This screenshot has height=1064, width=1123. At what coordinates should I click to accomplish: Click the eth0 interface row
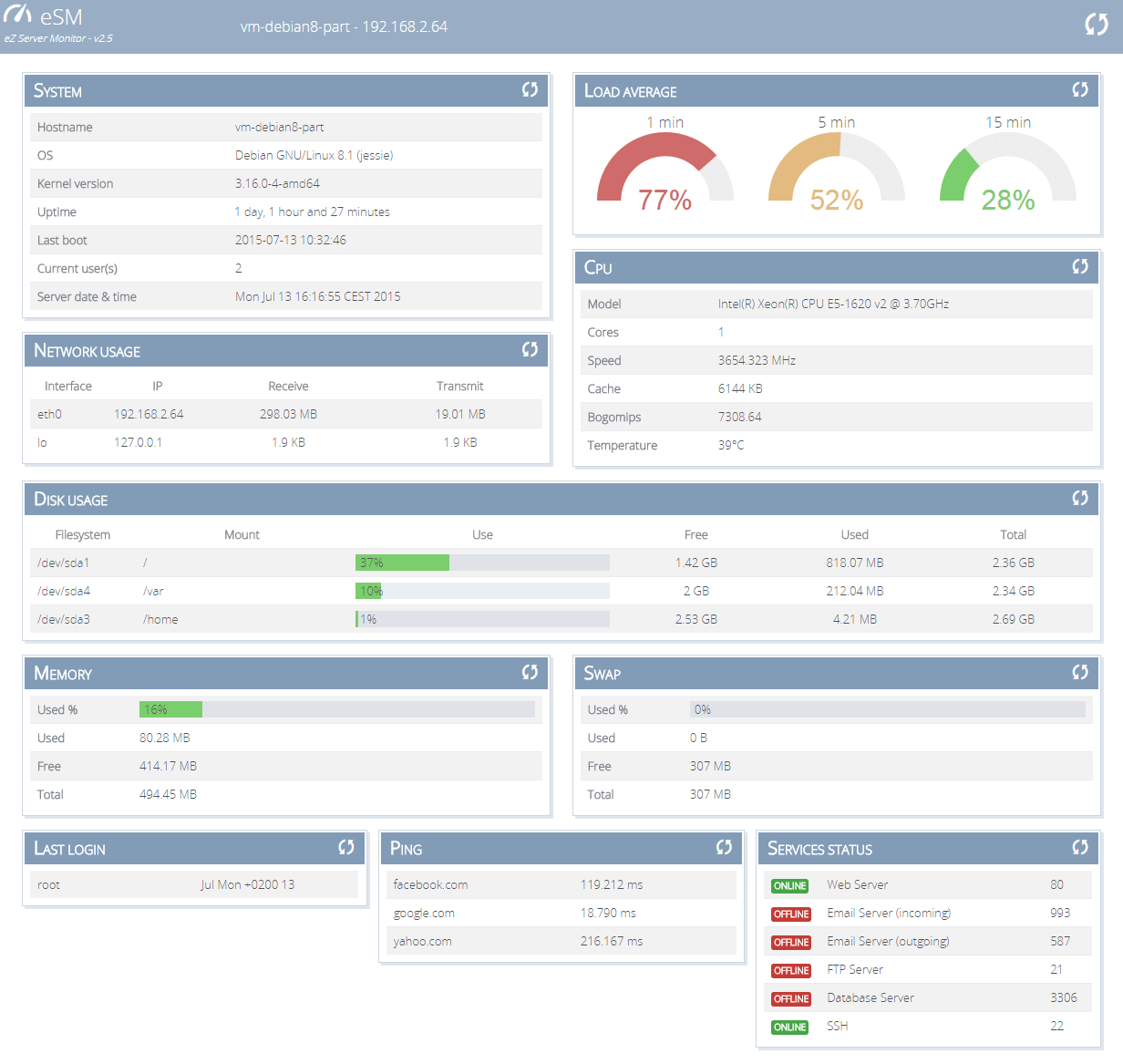pos(286,414)
